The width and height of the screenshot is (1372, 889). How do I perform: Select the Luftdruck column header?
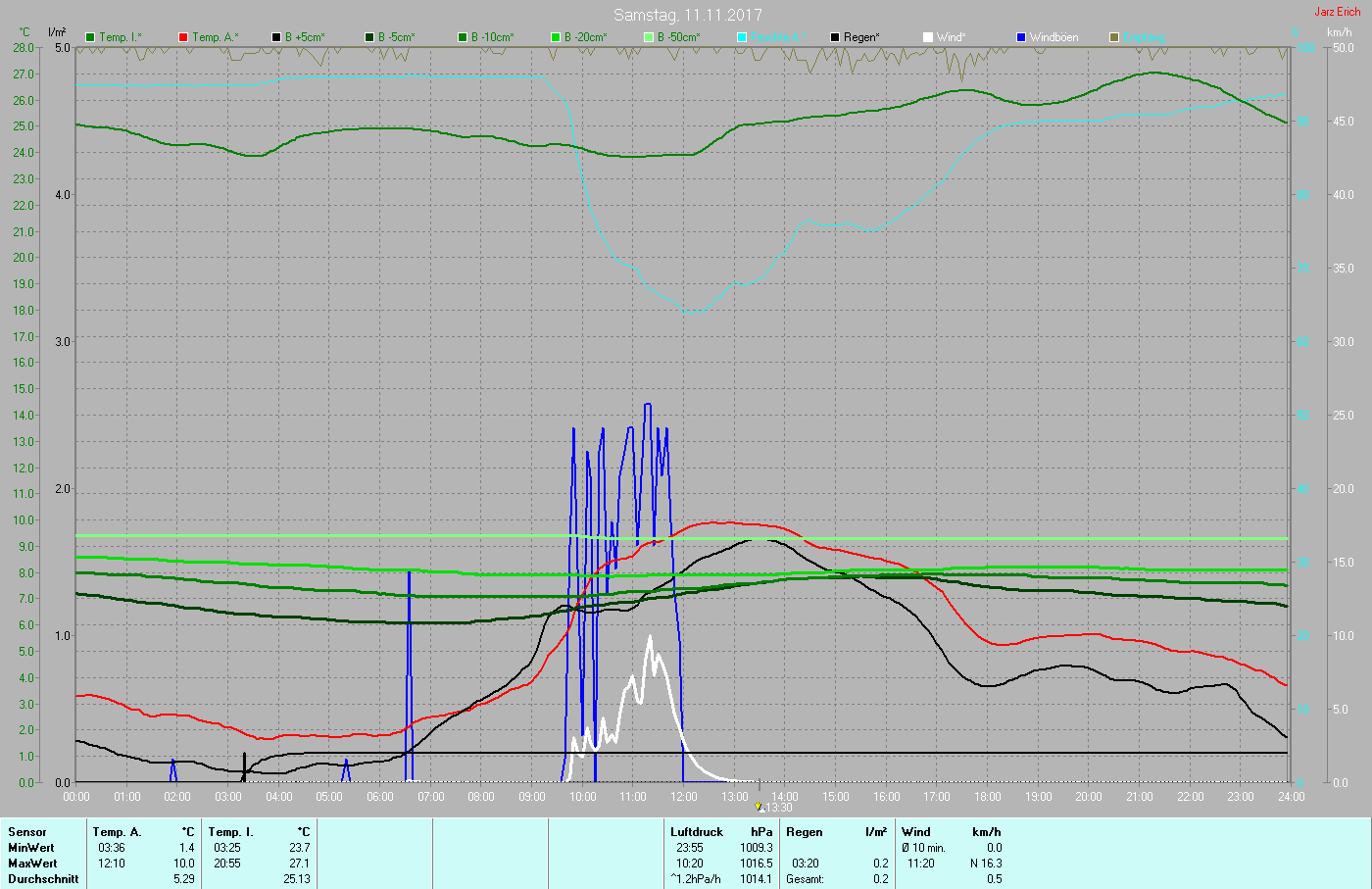(x=696, y=832)
